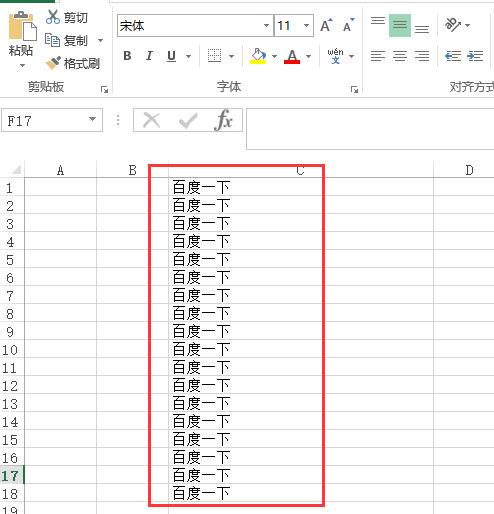
Task: Select cell C9 containing 百度一下
Action: point(301,331)
